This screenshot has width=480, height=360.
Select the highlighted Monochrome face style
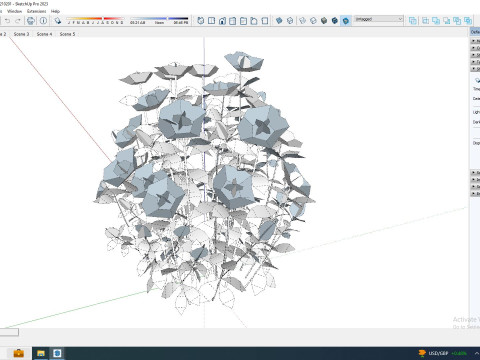[x=346, y=21]
